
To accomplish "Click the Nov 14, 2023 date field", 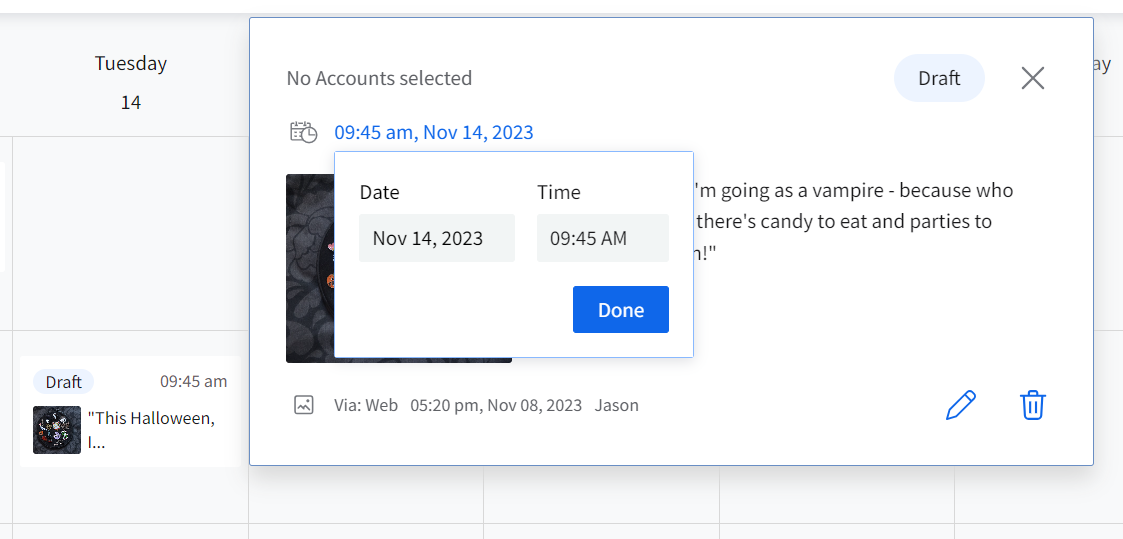I will [x=436, y=238].
